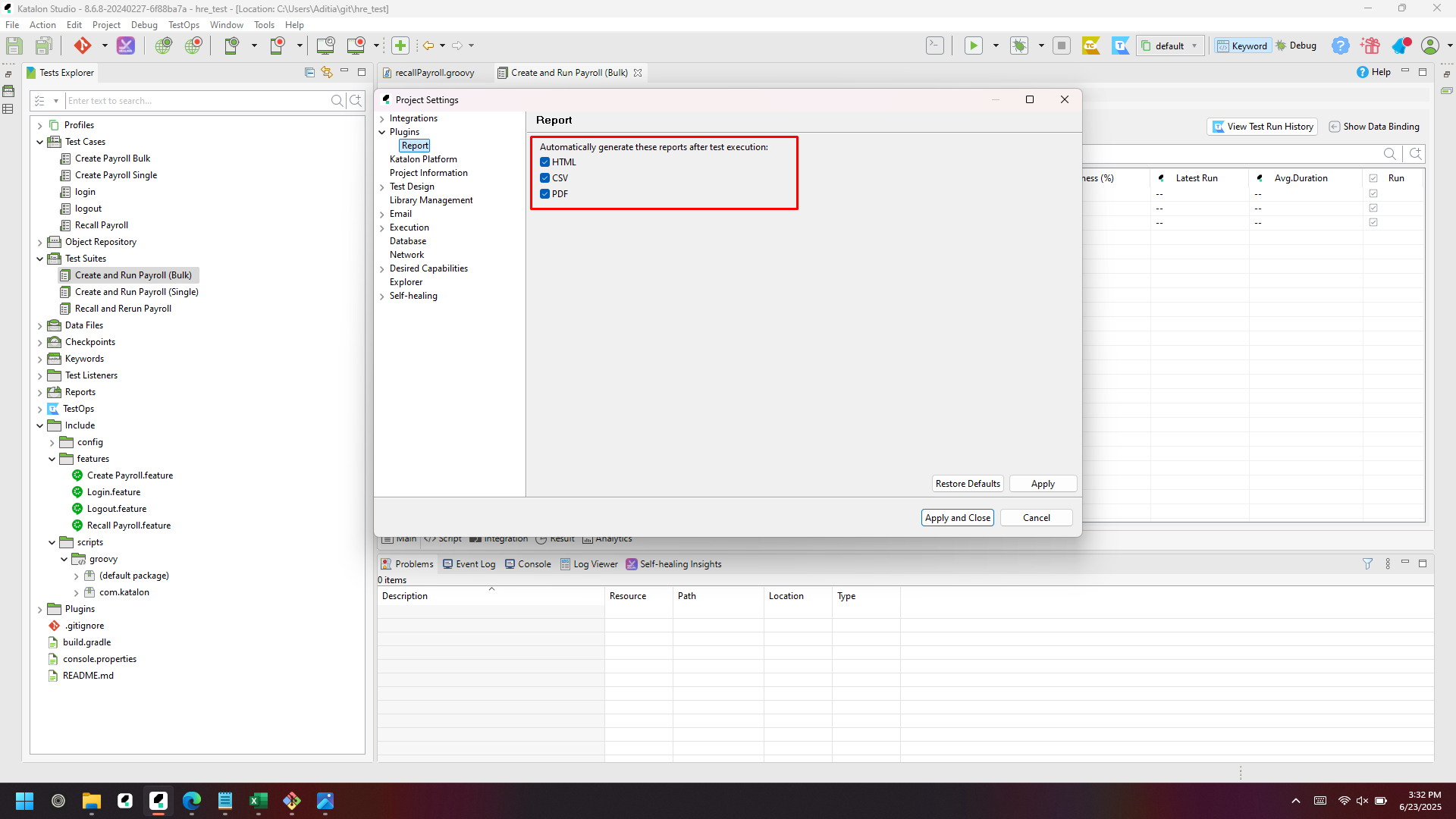
Task: Select Katalon Platform in settings tree
Action: pyautogui.click(x=423, y=159)
